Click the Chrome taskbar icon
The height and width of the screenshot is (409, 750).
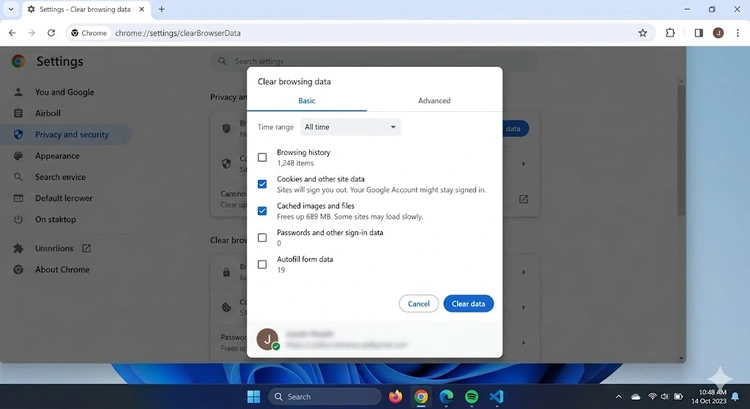tap(421, 397)
